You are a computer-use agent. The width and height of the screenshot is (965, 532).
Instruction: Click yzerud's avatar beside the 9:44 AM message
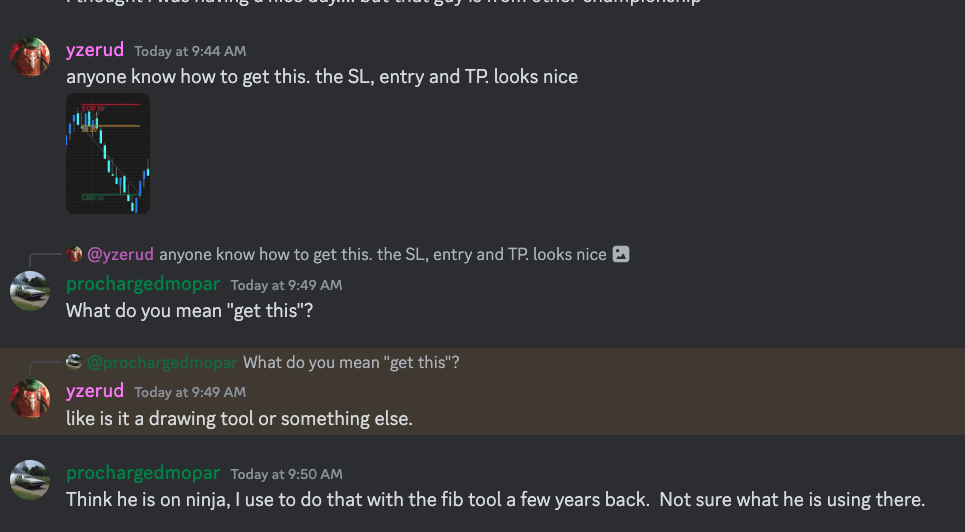(x=30, y=57)
